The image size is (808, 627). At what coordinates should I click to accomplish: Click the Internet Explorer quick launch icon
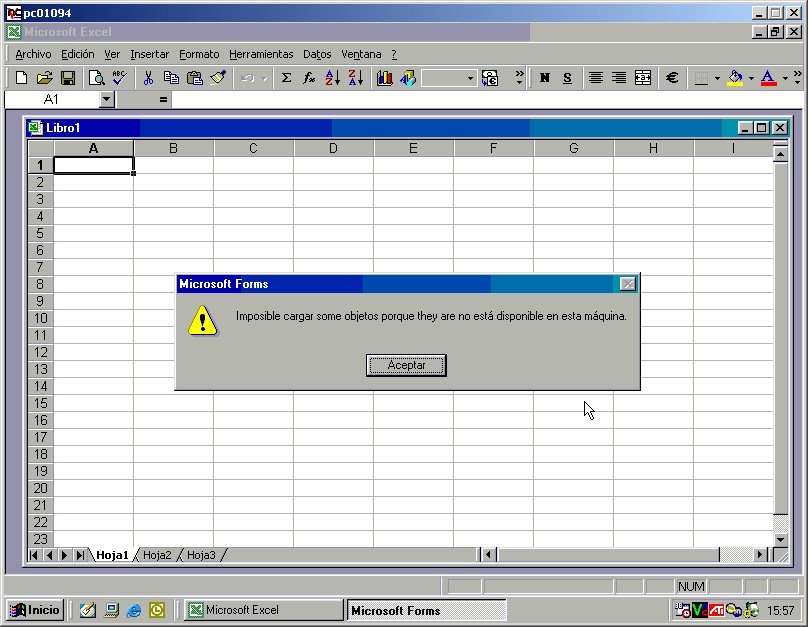coord(133,611)
